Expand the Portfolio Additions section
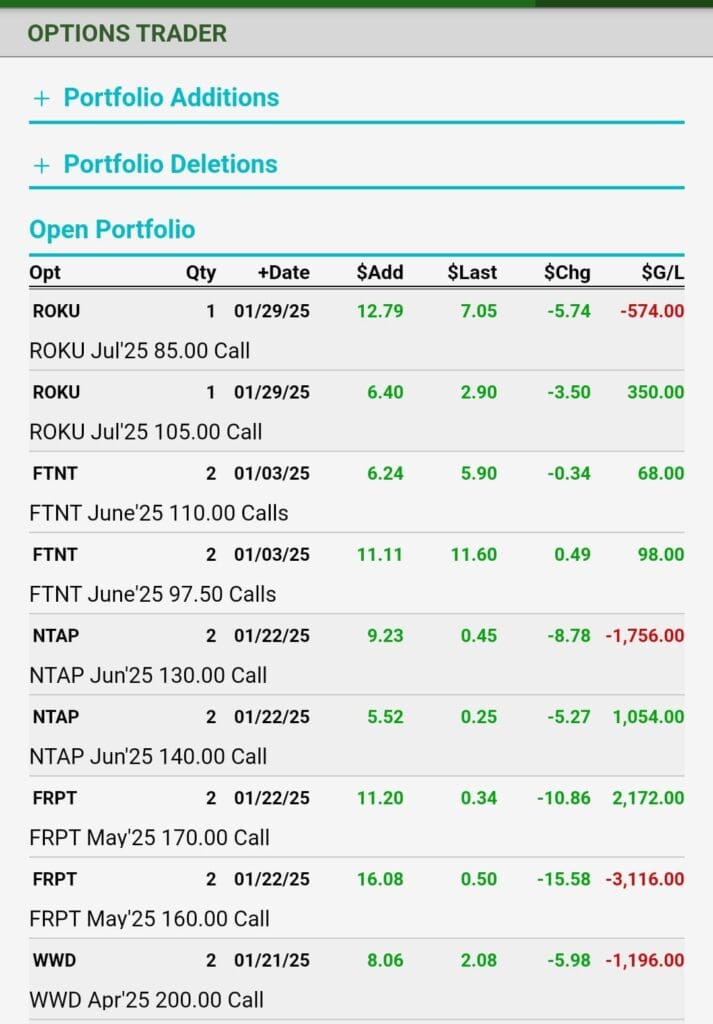This screenshot has width=713, height=1024. tap(171, 98)
